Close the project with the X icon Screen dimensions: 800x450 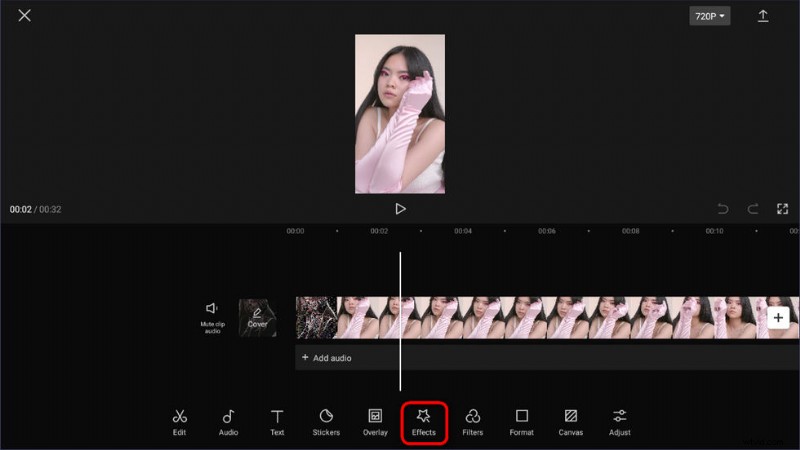tap(24, 15)
